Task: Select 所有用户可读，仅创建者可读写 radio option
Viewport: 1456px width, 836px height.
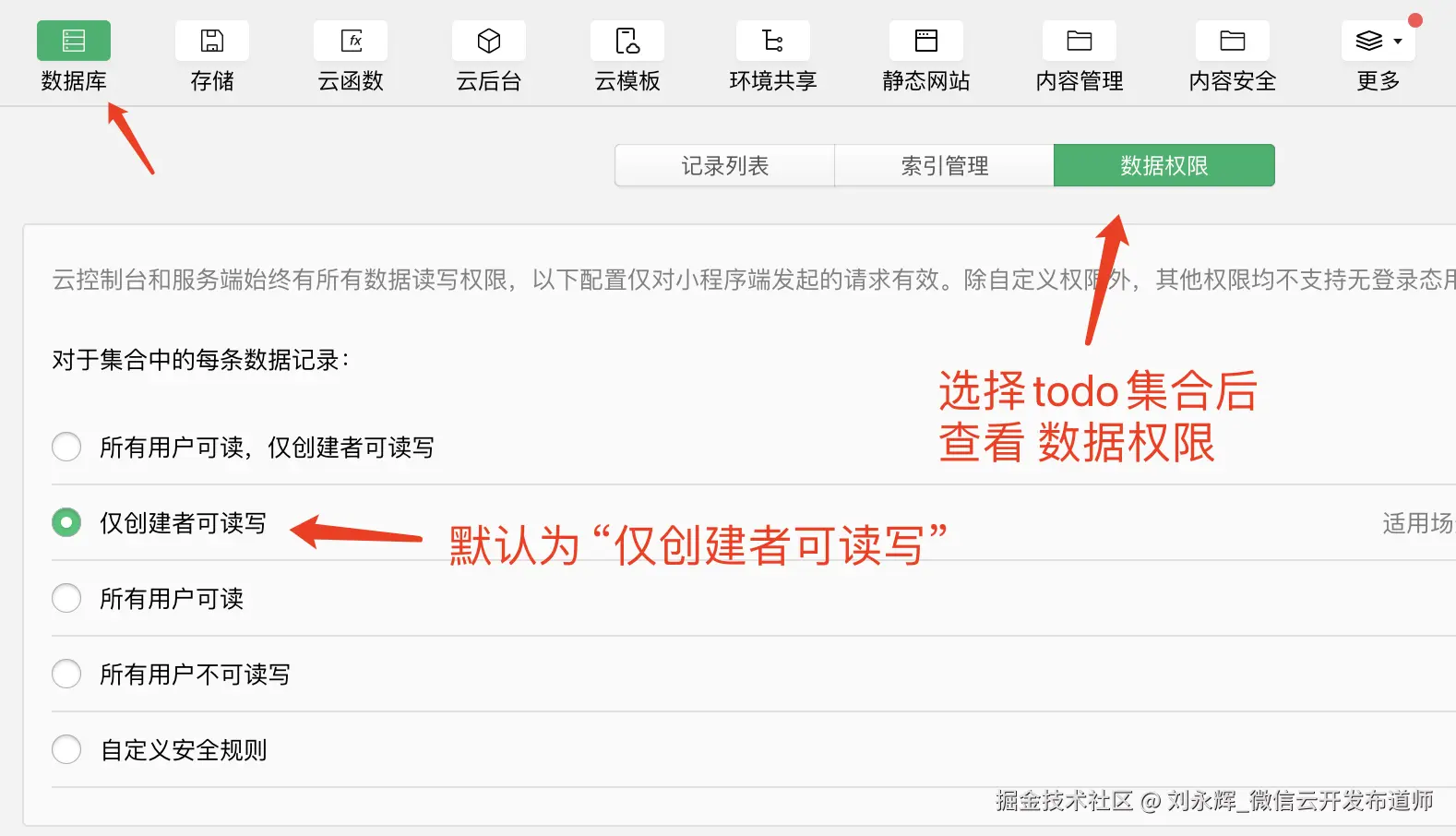Action: 66,447
